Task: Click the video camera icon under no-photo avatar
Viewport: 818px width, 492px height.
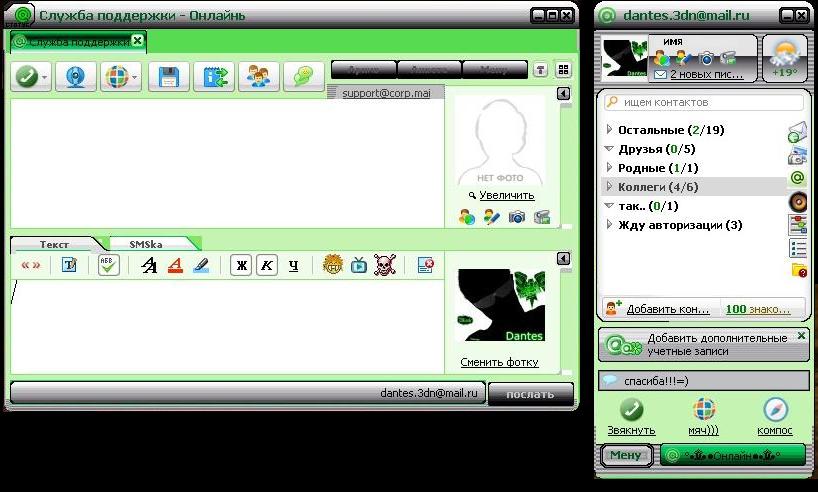Action: (x=542, y=217)
